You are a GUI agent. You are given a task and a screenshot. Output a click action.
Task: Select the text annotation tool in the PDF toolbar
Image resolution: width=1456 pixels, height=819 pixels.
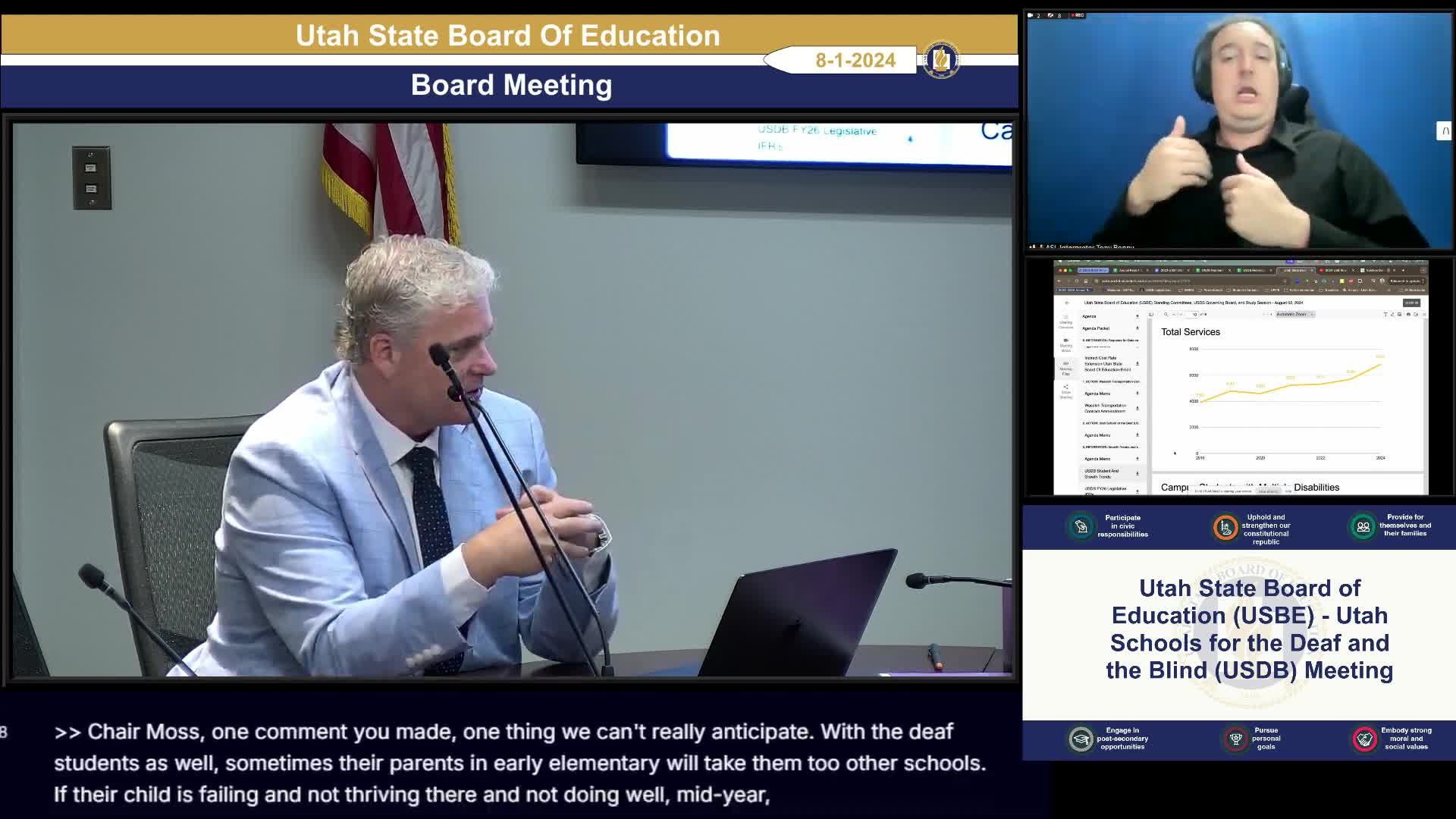click(1385, 314)
